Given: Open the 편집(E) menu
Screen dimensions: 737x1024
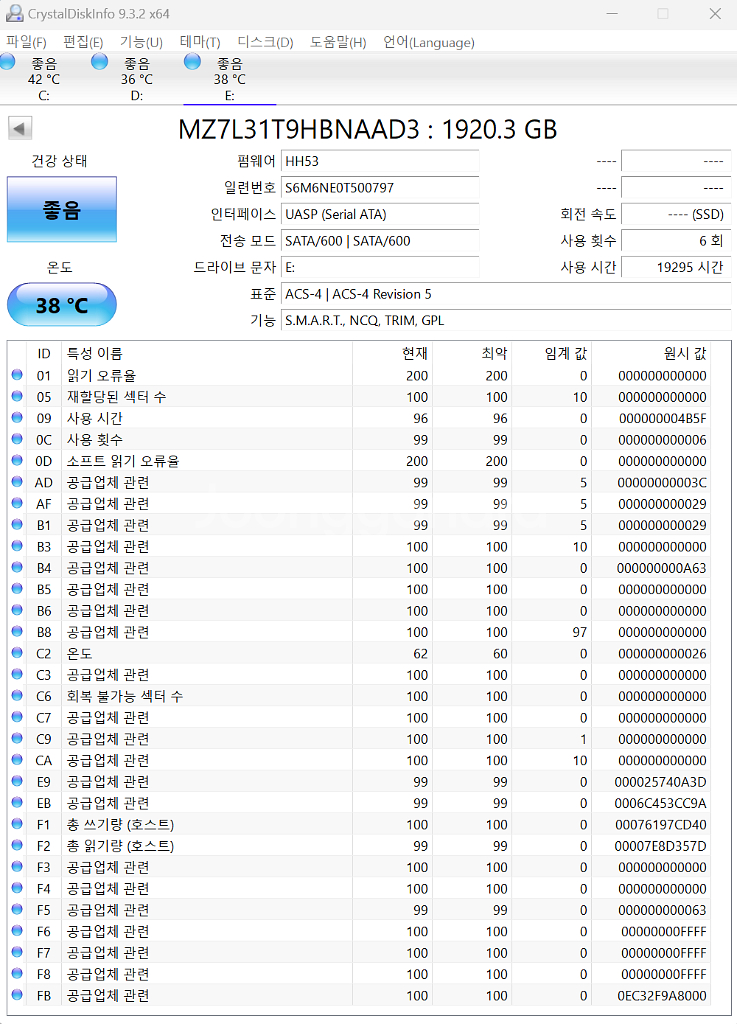Looking at the screenshot, I should [x=83, y=42].
